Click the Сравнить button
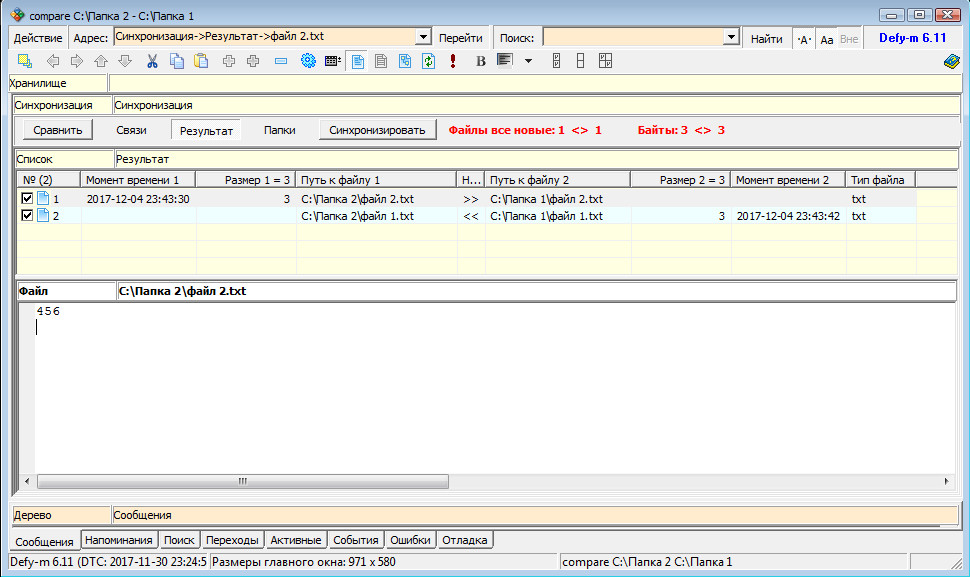970x577 pixels. tap(58, 130)
